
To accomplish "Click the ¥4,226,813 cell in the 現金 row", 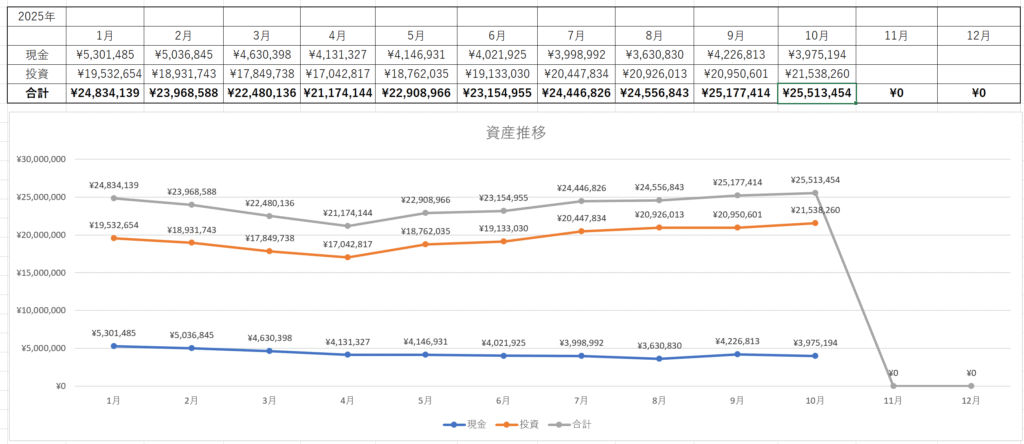I will (x=735, y=54).
